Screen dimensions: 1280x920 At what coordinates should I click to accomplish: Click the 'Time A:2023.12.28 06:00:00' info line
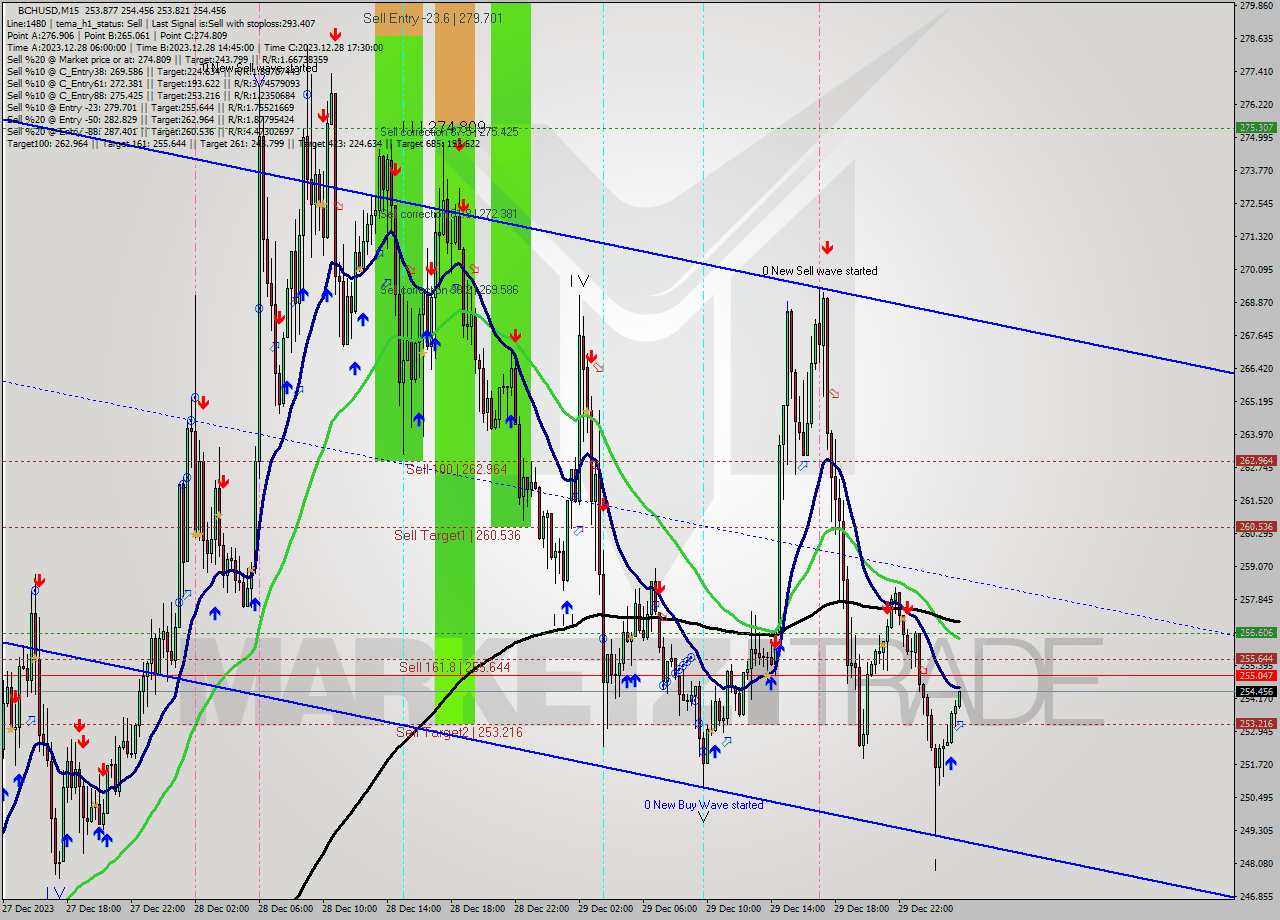coord(195,47)
